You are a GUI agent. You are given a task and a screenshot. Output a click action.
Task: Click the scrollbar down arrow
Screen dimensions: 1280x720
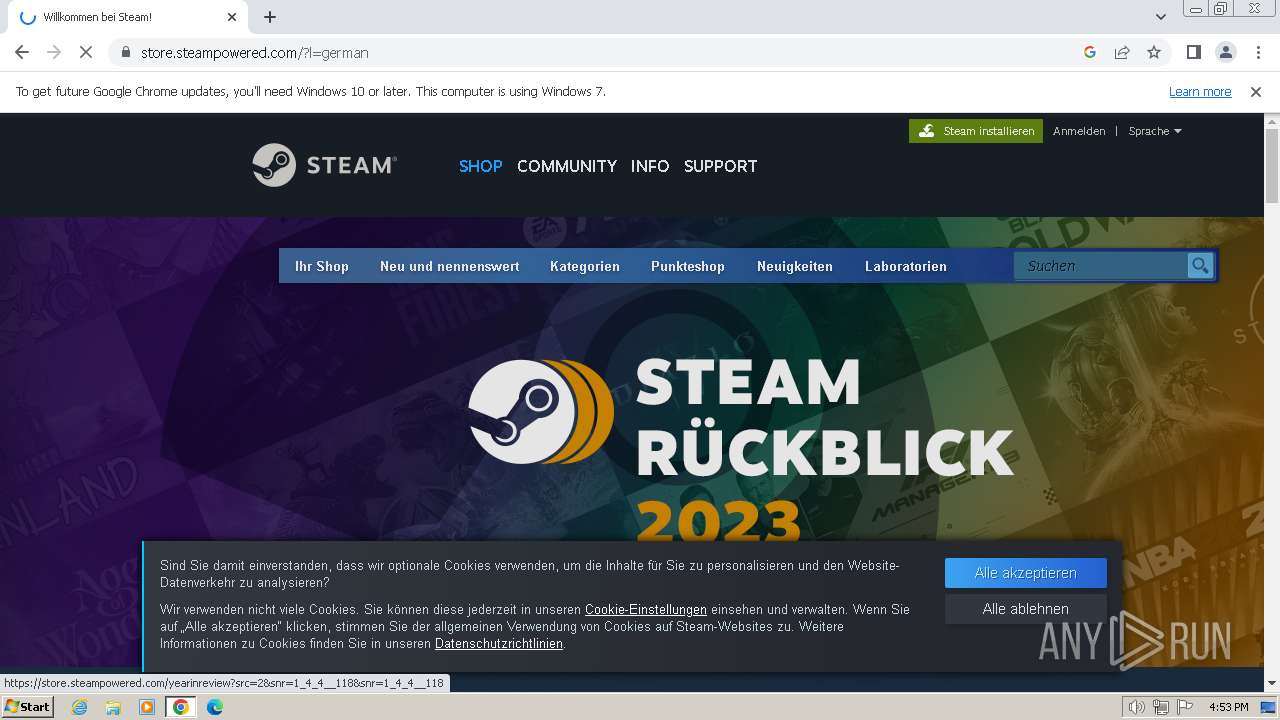click(1272, 684)
